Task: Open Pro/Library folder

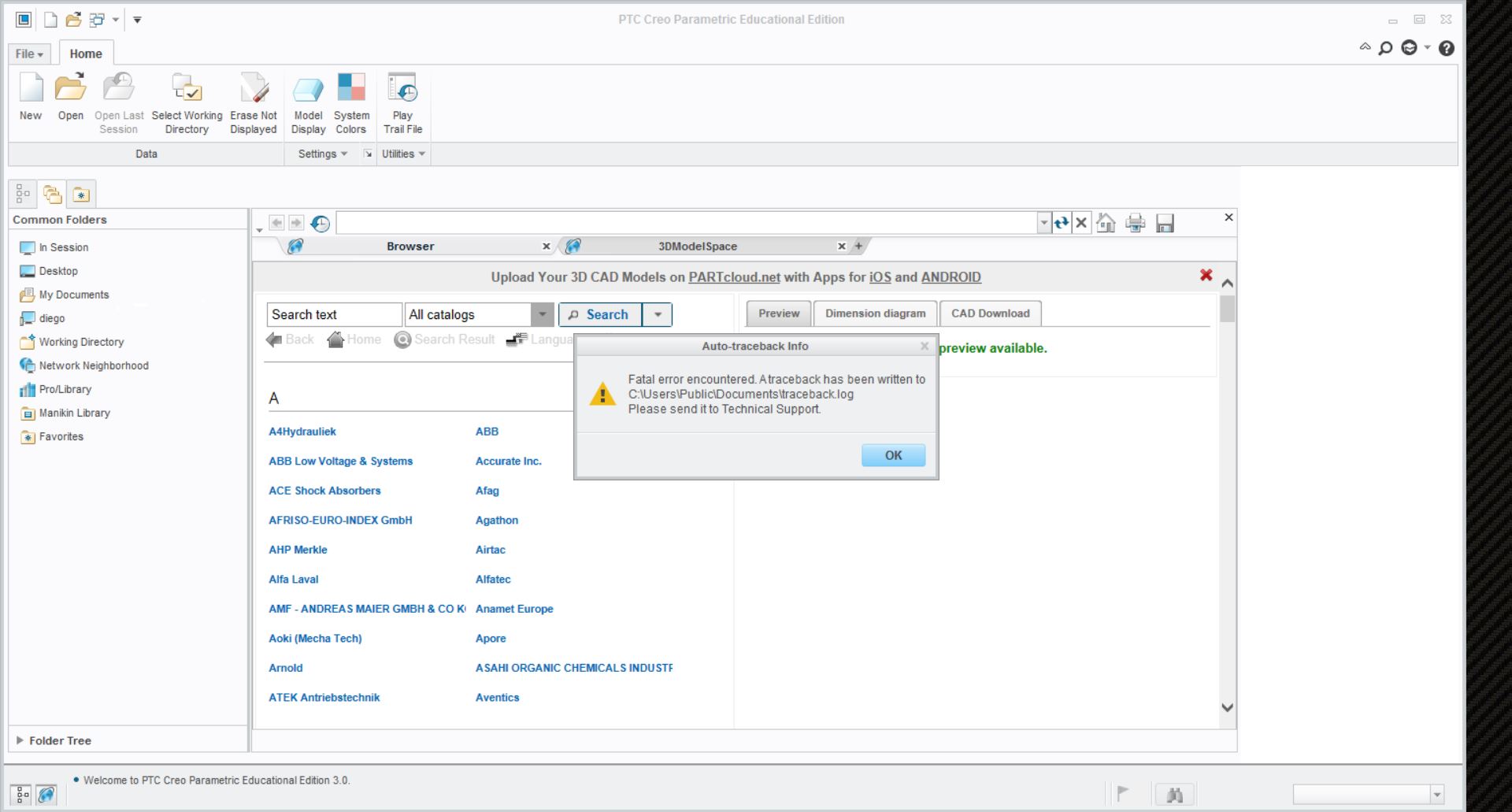Action: click(56, 389)
